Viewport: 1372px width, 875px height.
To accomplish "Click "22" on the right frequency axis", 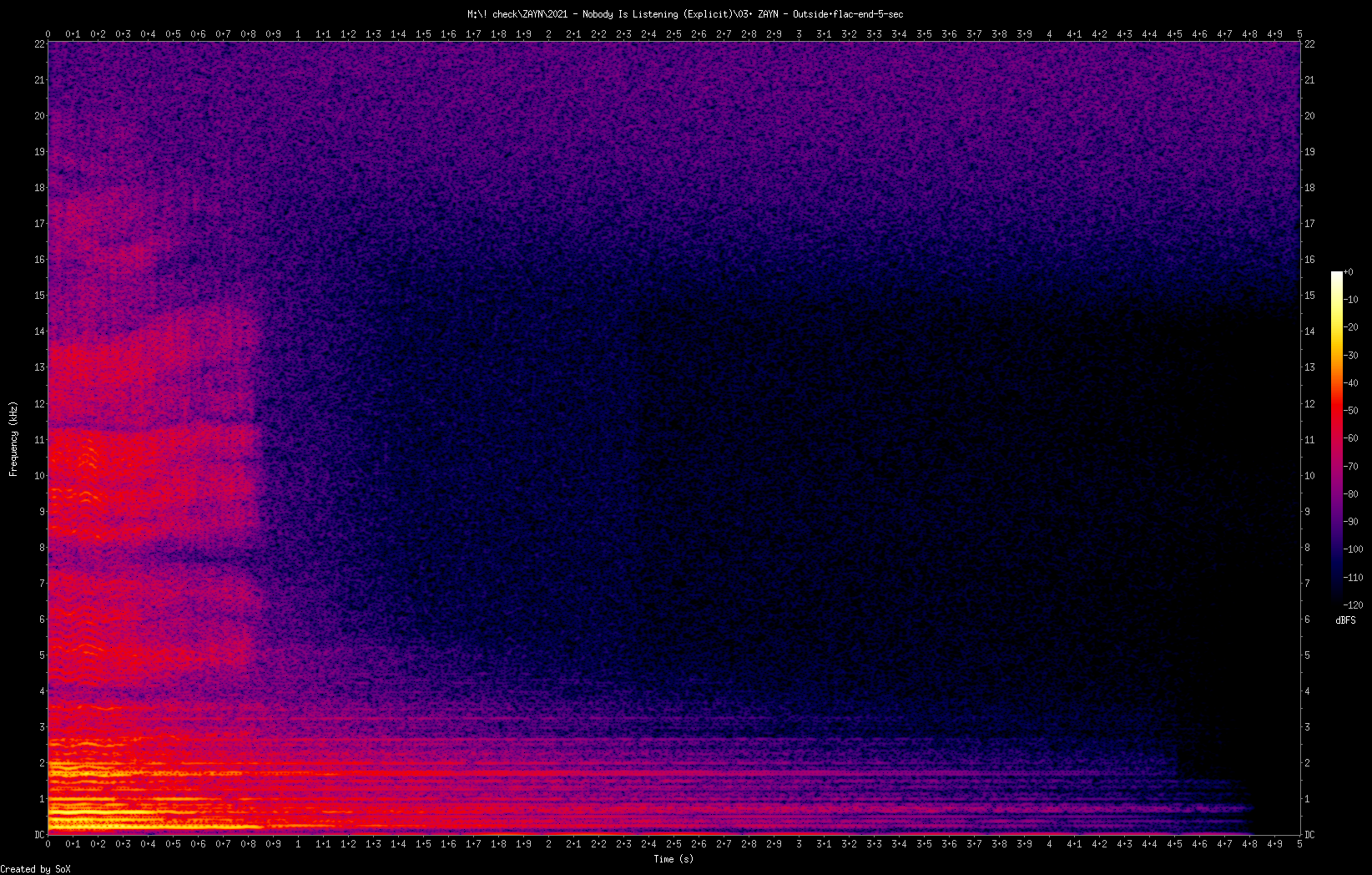I will click(x=1310, y=44).
